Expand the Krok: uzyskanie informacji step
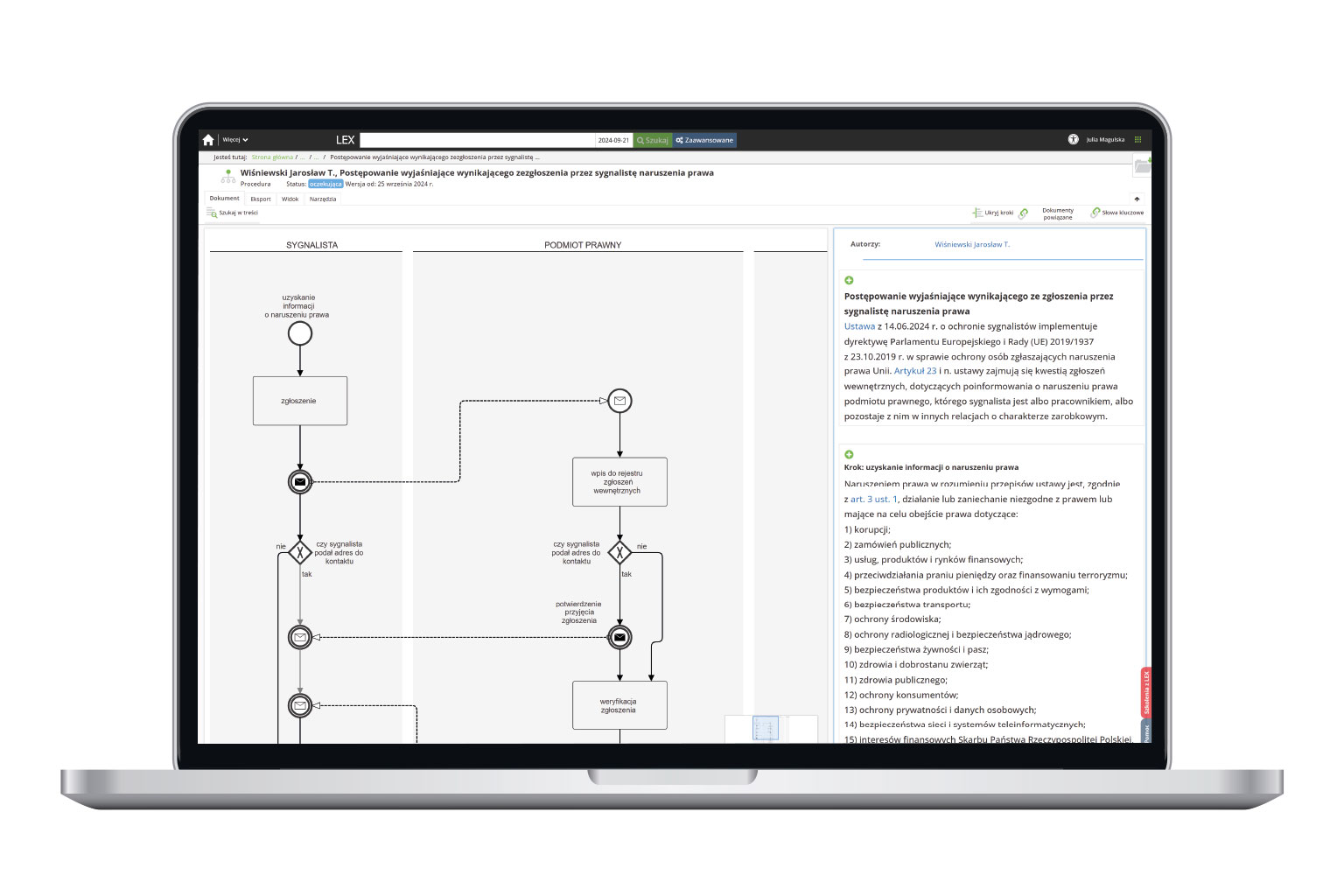The width and height of the screenshot is (1344, 896). click(x=849, y=454)
